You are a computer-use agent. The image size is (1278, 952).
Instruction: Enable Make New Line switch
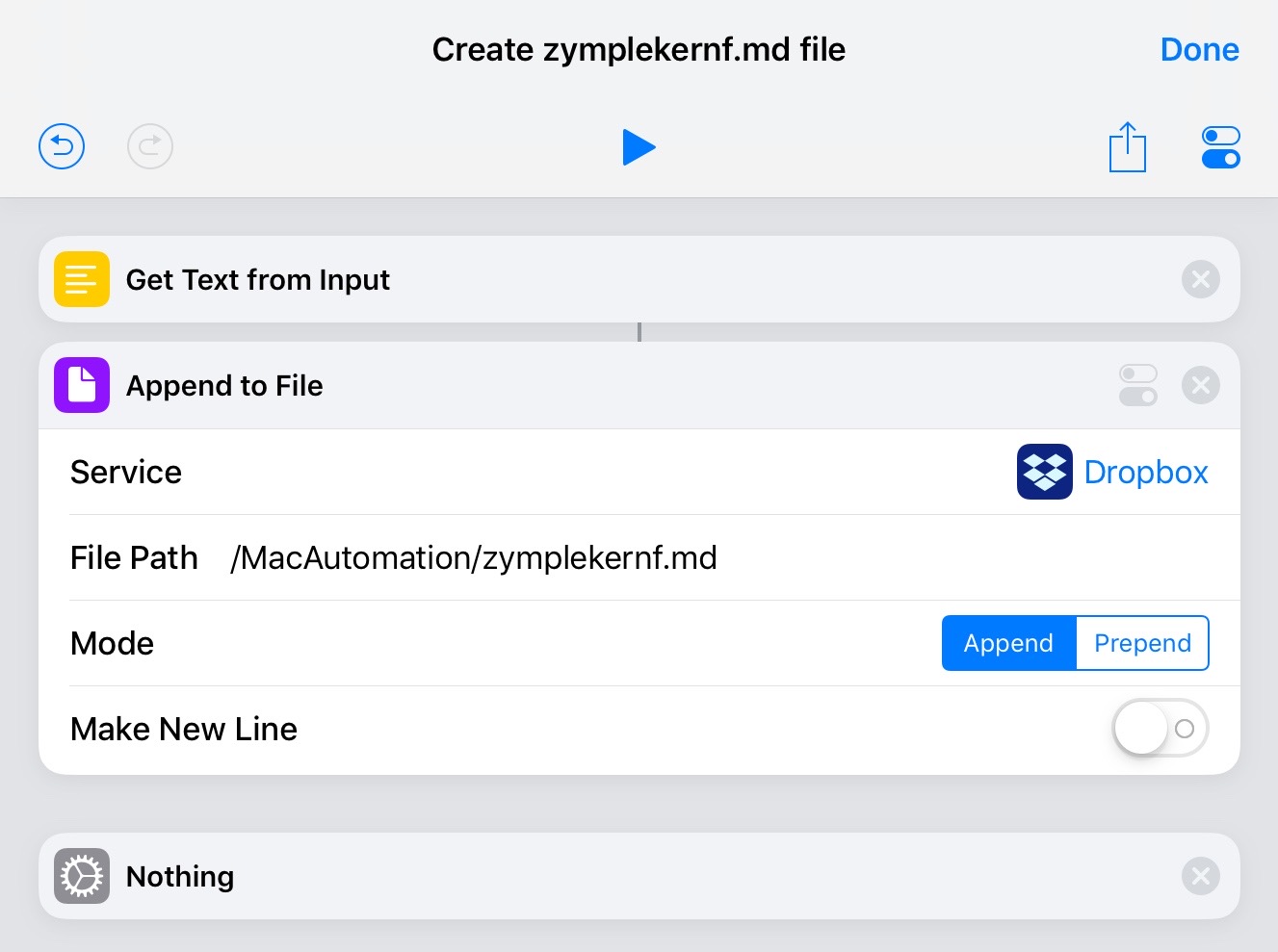coord(1161,729)
